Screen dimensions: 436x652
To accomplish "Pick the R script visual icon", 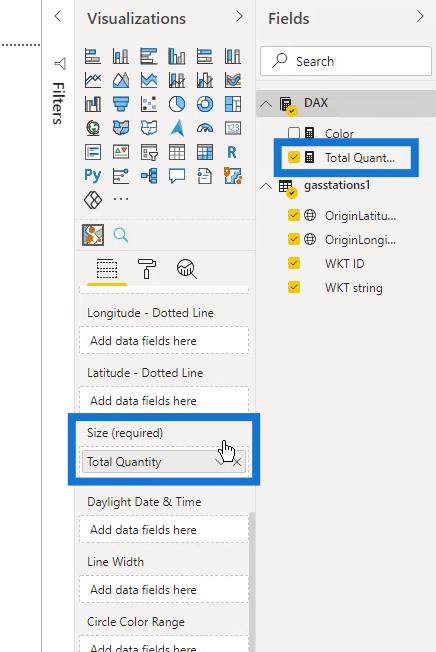I will coord(232,153).
